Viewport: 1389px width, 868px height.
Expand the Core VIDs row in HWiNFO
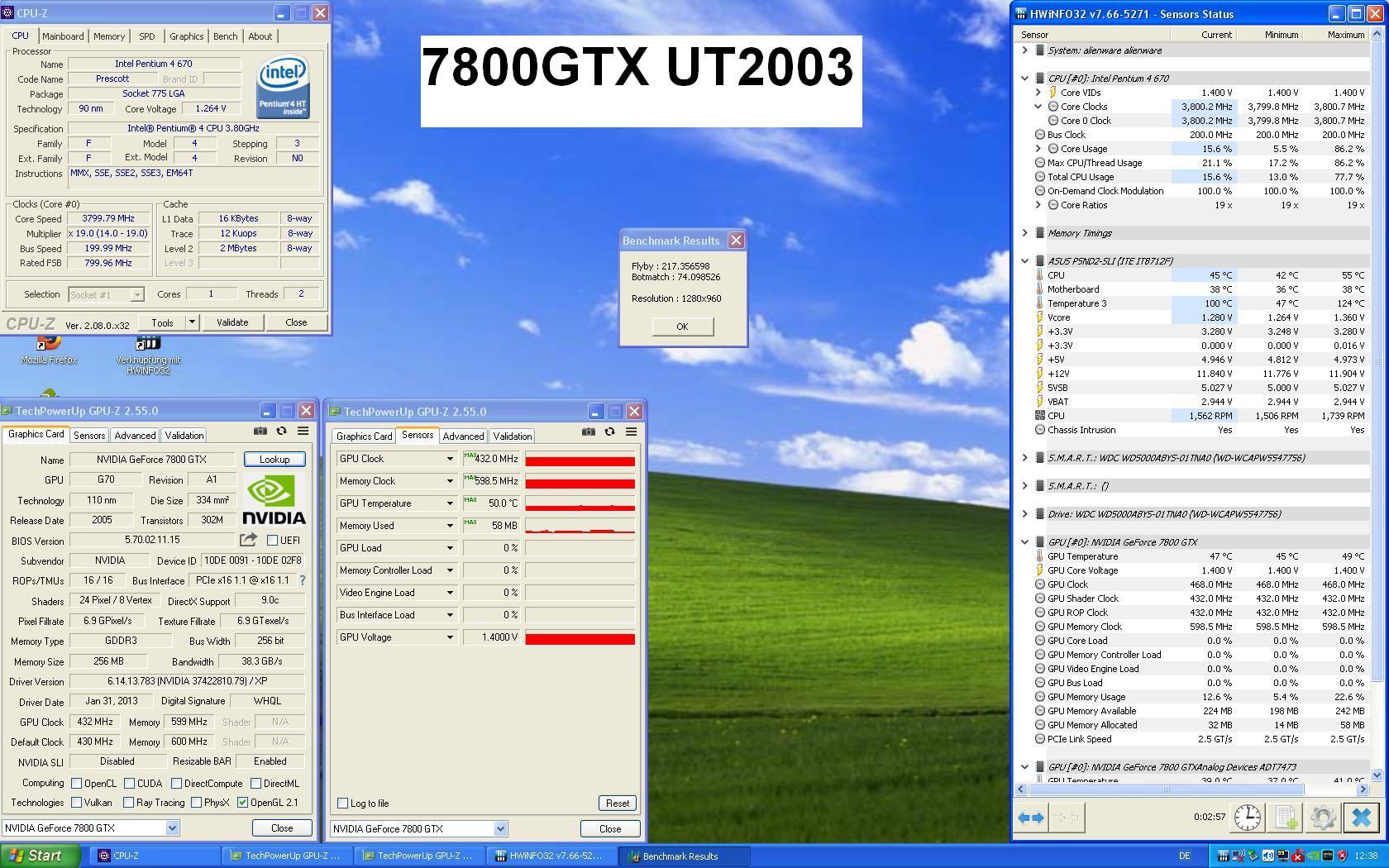[x=1038, y=93]
